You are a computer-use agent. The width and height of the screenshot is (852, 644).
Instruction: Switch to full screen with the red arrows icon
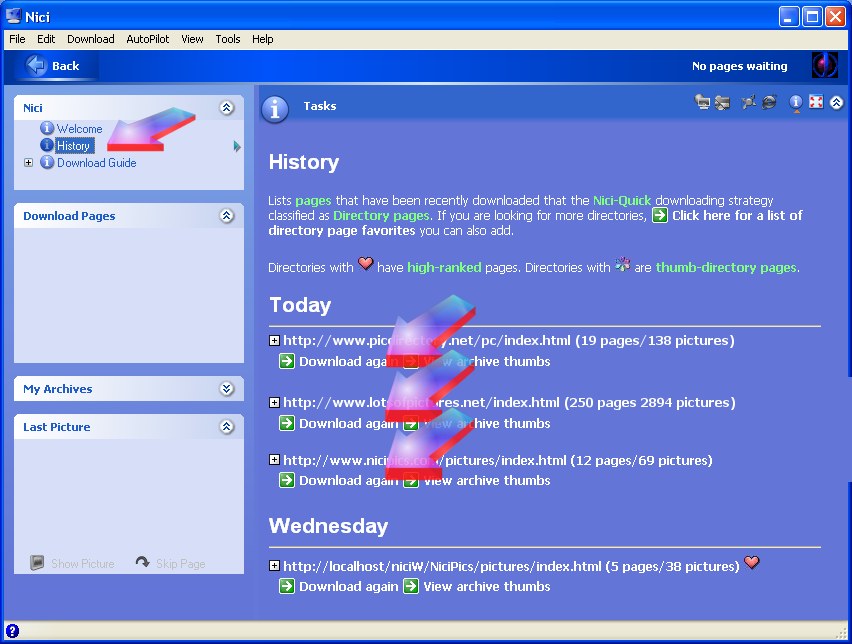point(816,102)
